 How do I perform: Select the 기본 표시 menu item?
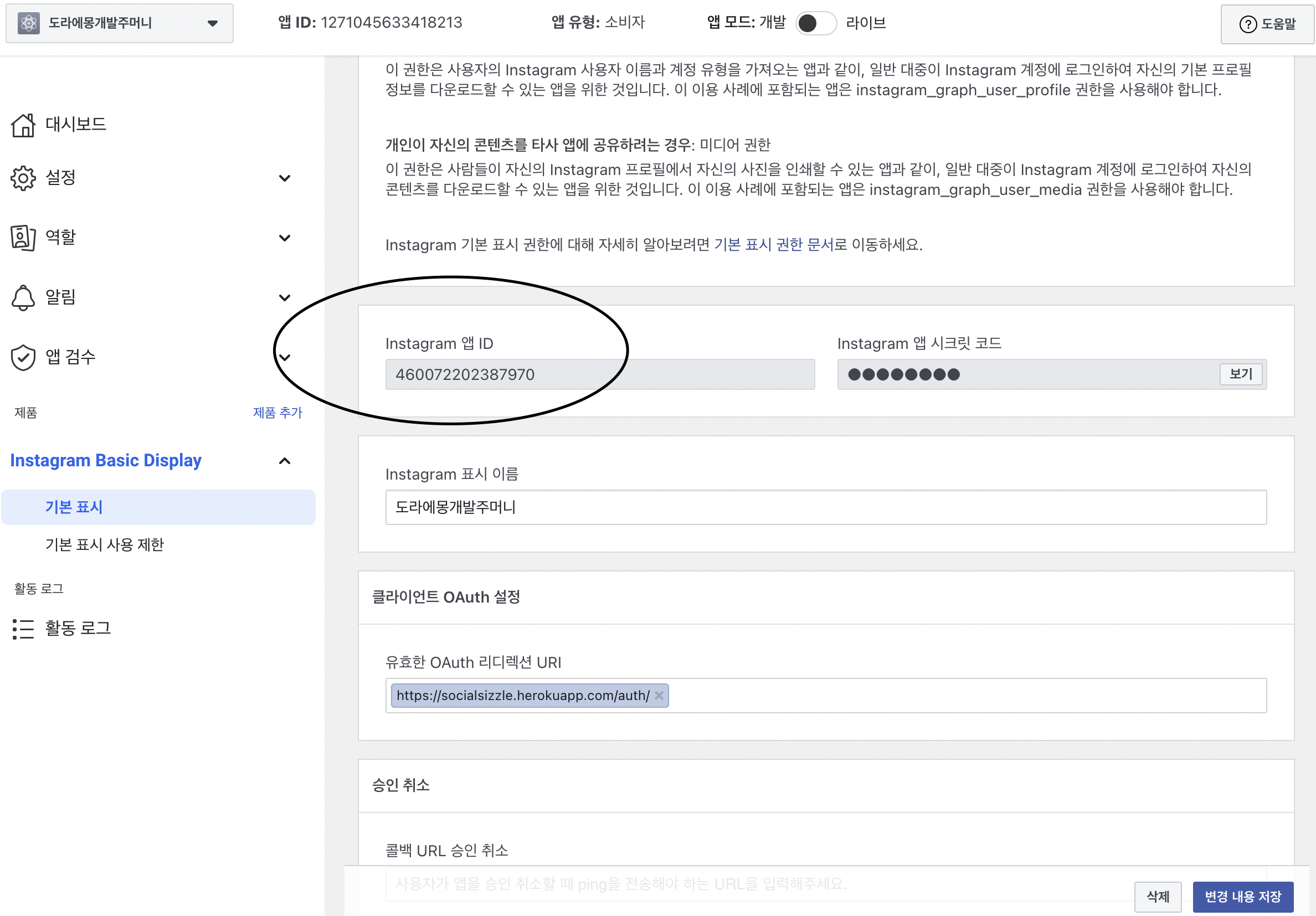74,507
